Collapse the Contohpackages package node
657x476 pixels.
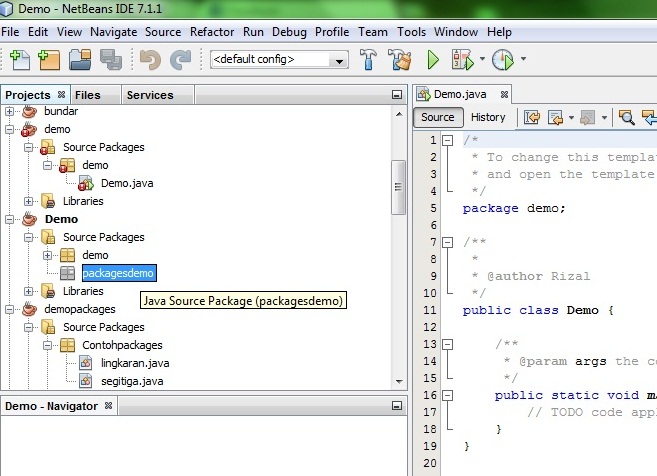point(47,346)
